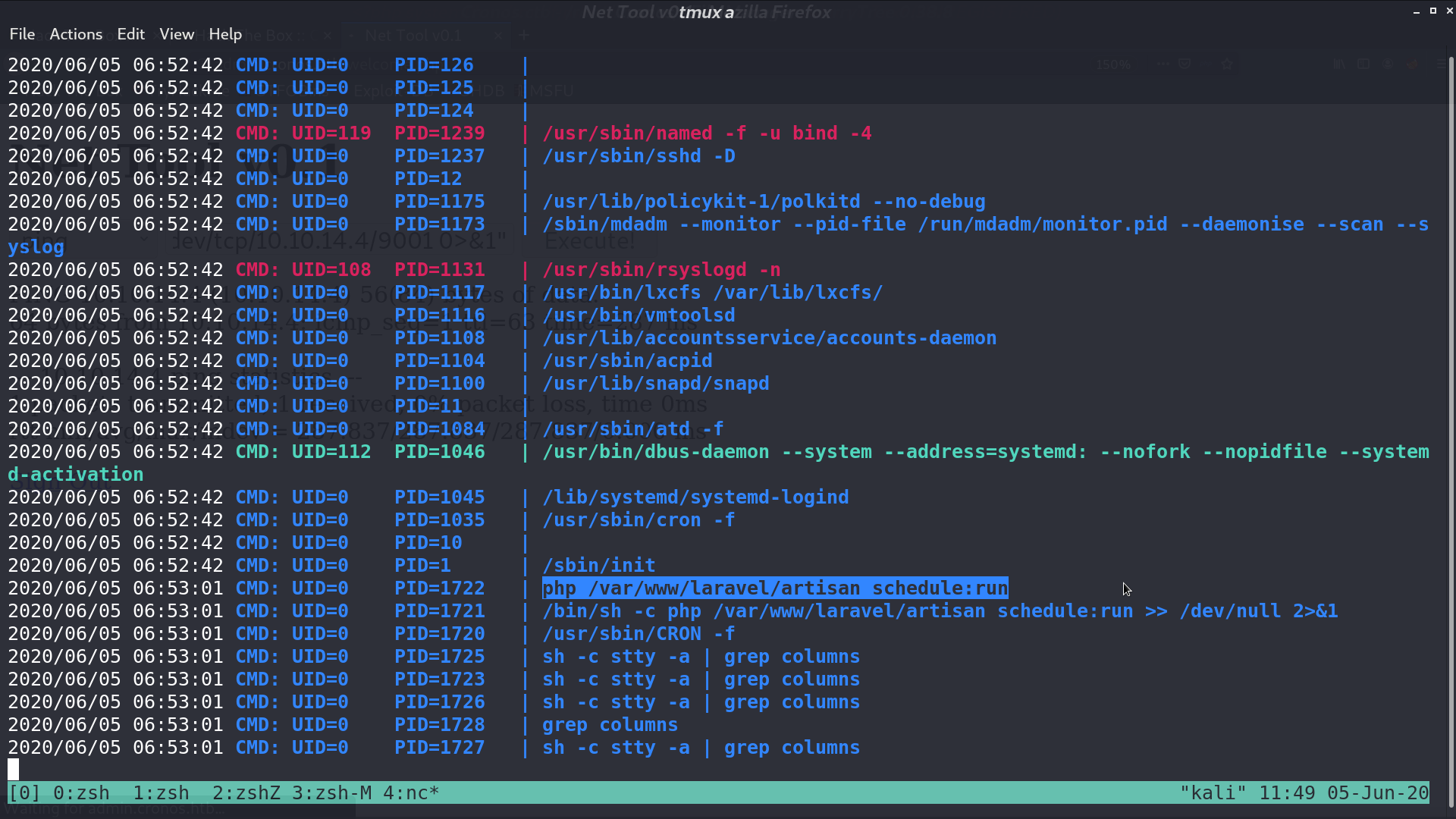Image resolution: width=1456 pixels, height=819 pixels.
Task: Open the View menu
Action: point(177,34)
